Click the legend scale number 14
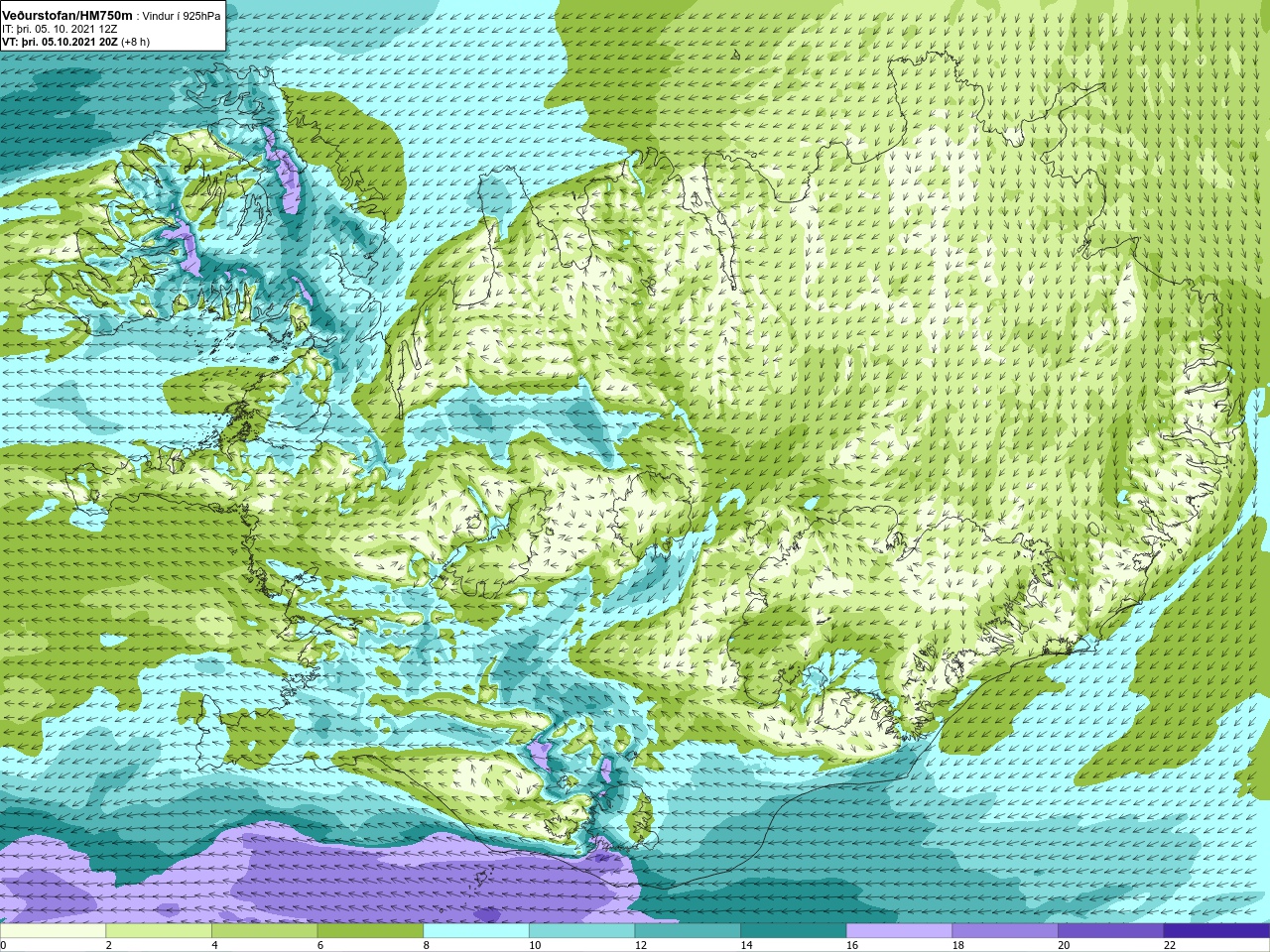This screenshot has width=1270, height=952. pos(747,945)
